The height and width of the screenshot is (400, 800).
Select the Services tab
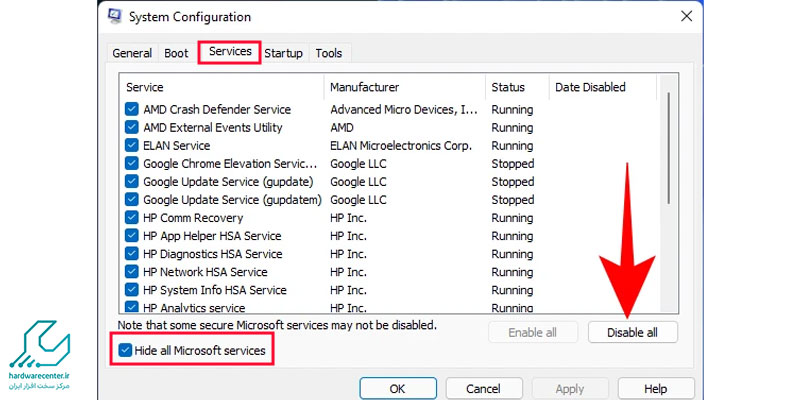230,52
